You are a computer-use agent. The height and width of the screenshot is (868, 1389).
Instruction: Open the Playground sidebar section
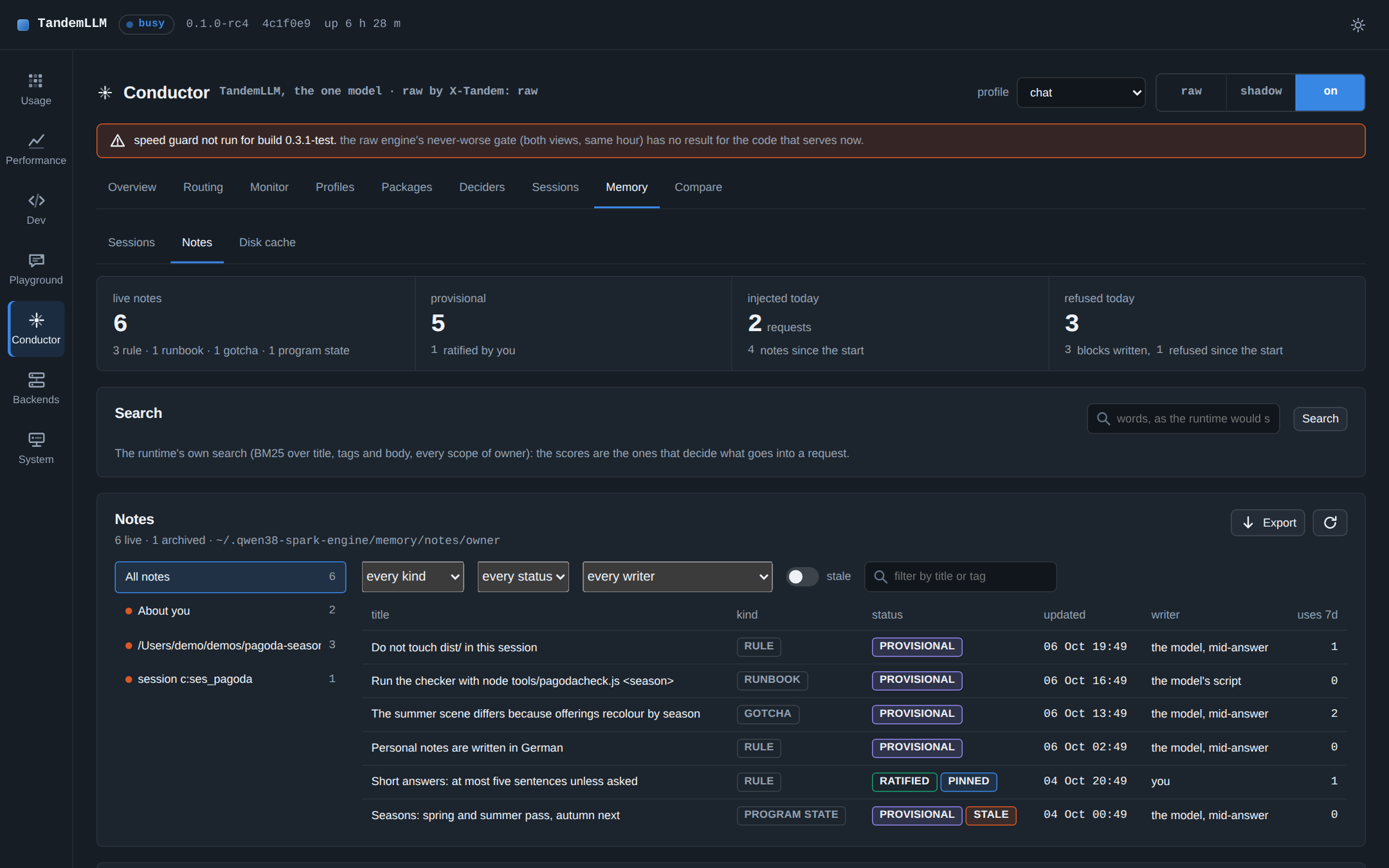[x=36, y=269]
